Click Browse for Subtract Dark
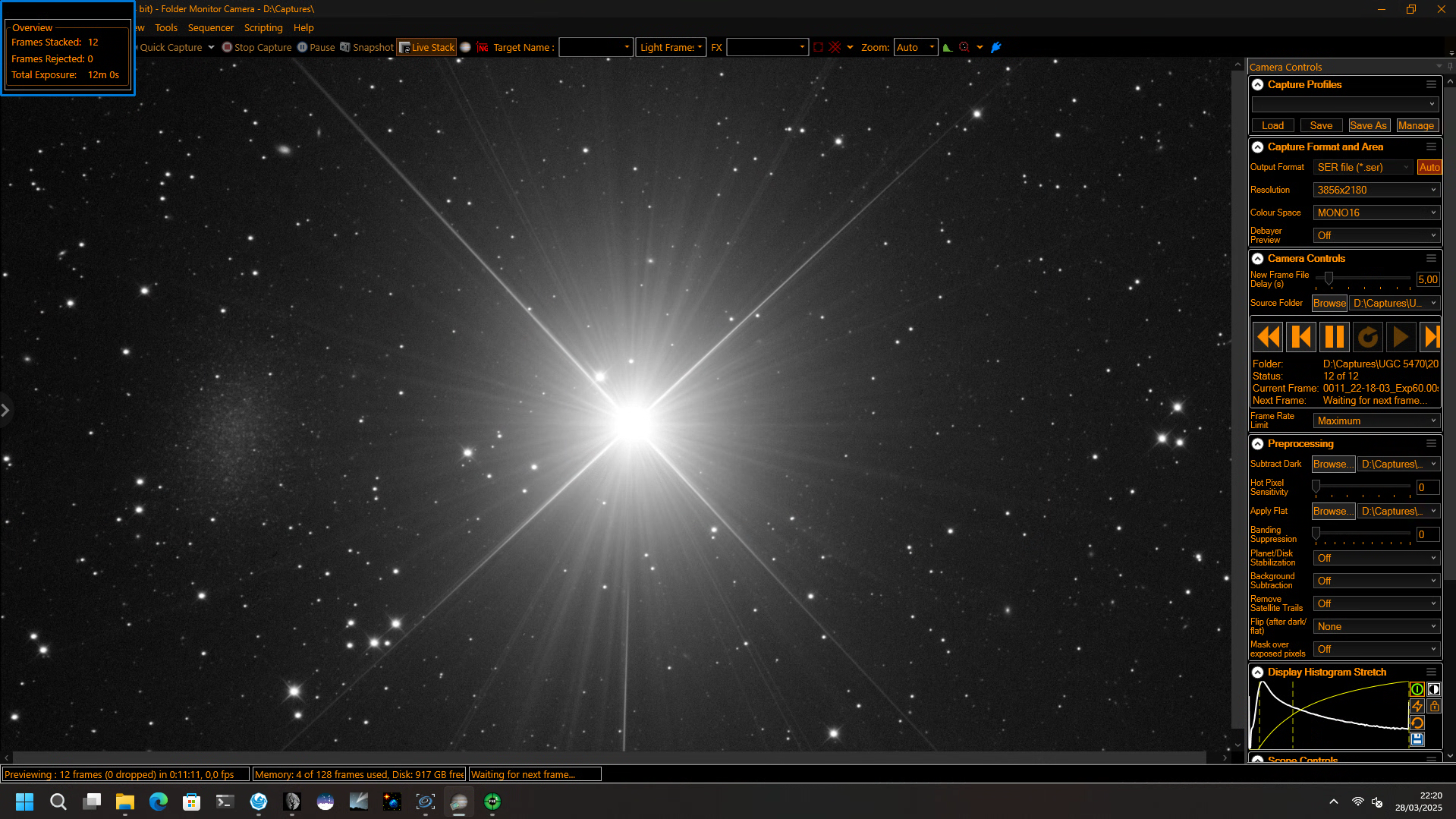This screenshot has width=1456, height=819. (x=1333, y=464)
